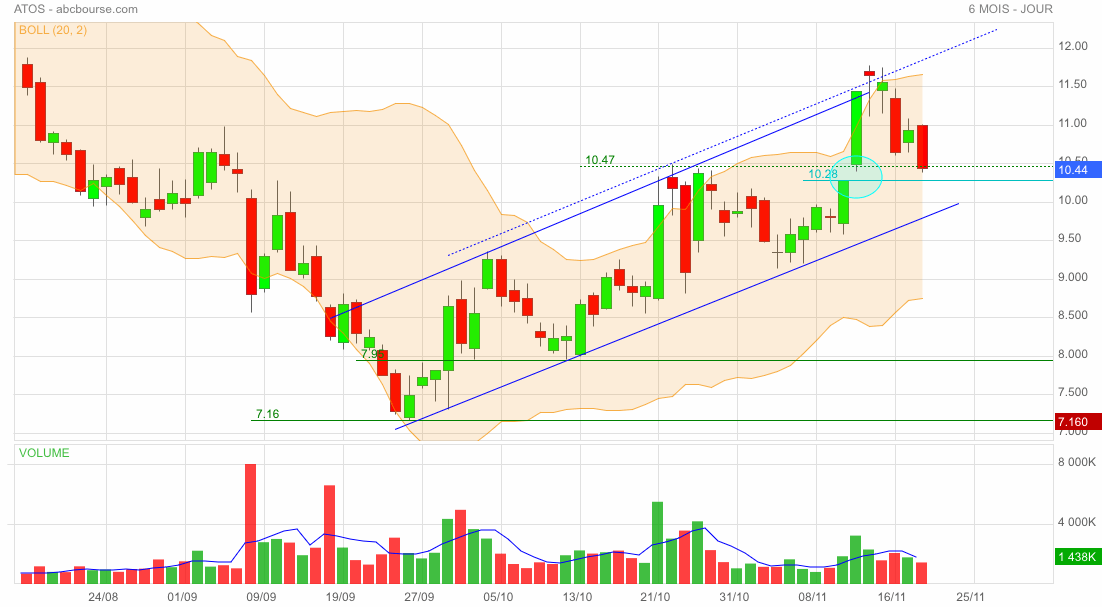Click the 7.50 price axis label
The width and height of the screenshot is (1102, 607).
pyautogui.click(x=1073, y=392)
